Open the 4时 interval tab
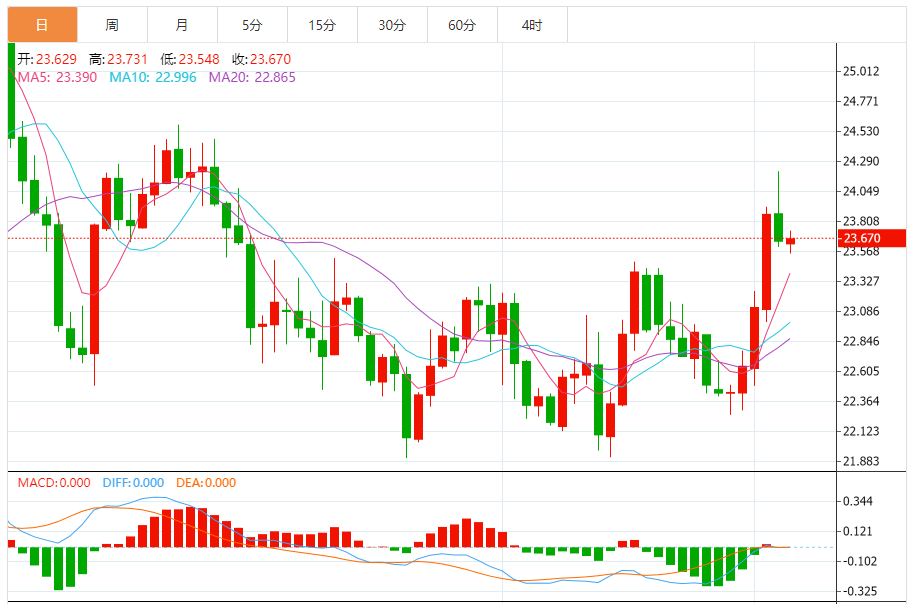Viewport: 915px width, 604px height. 532,25
